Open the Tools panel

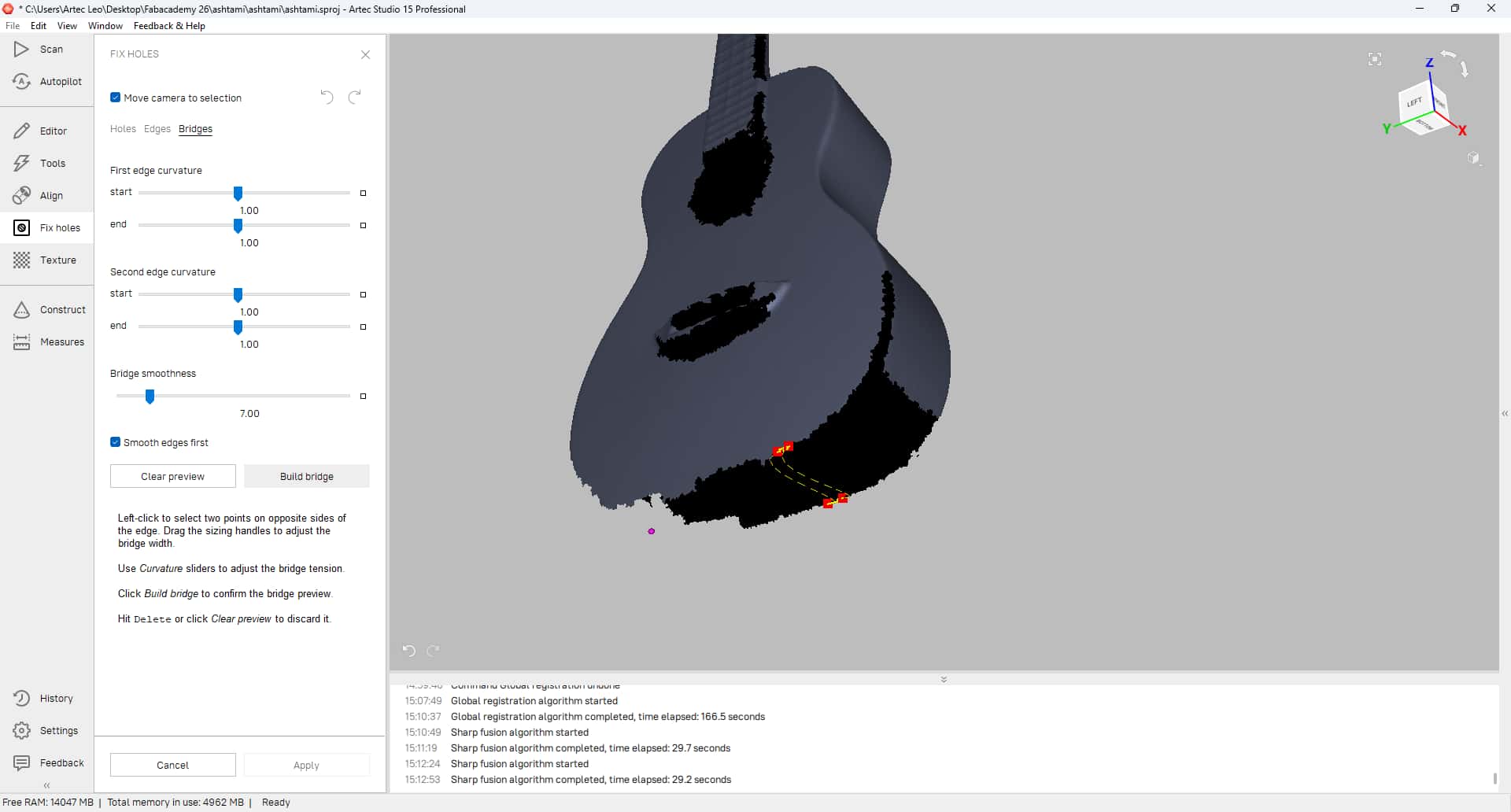point(46,163)
